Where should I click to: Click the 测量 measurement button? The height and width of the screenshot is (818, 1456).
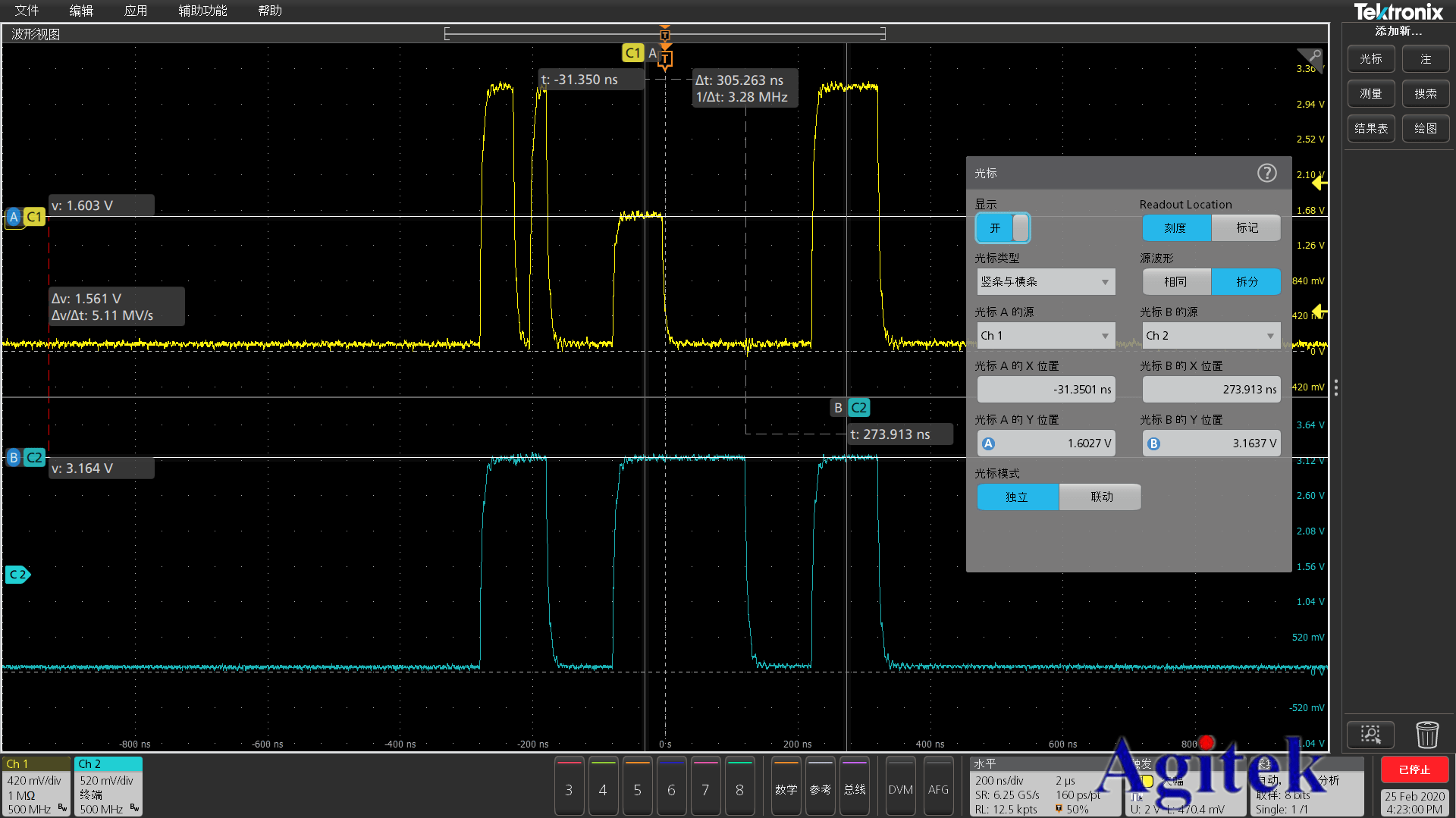point(1370,94)
